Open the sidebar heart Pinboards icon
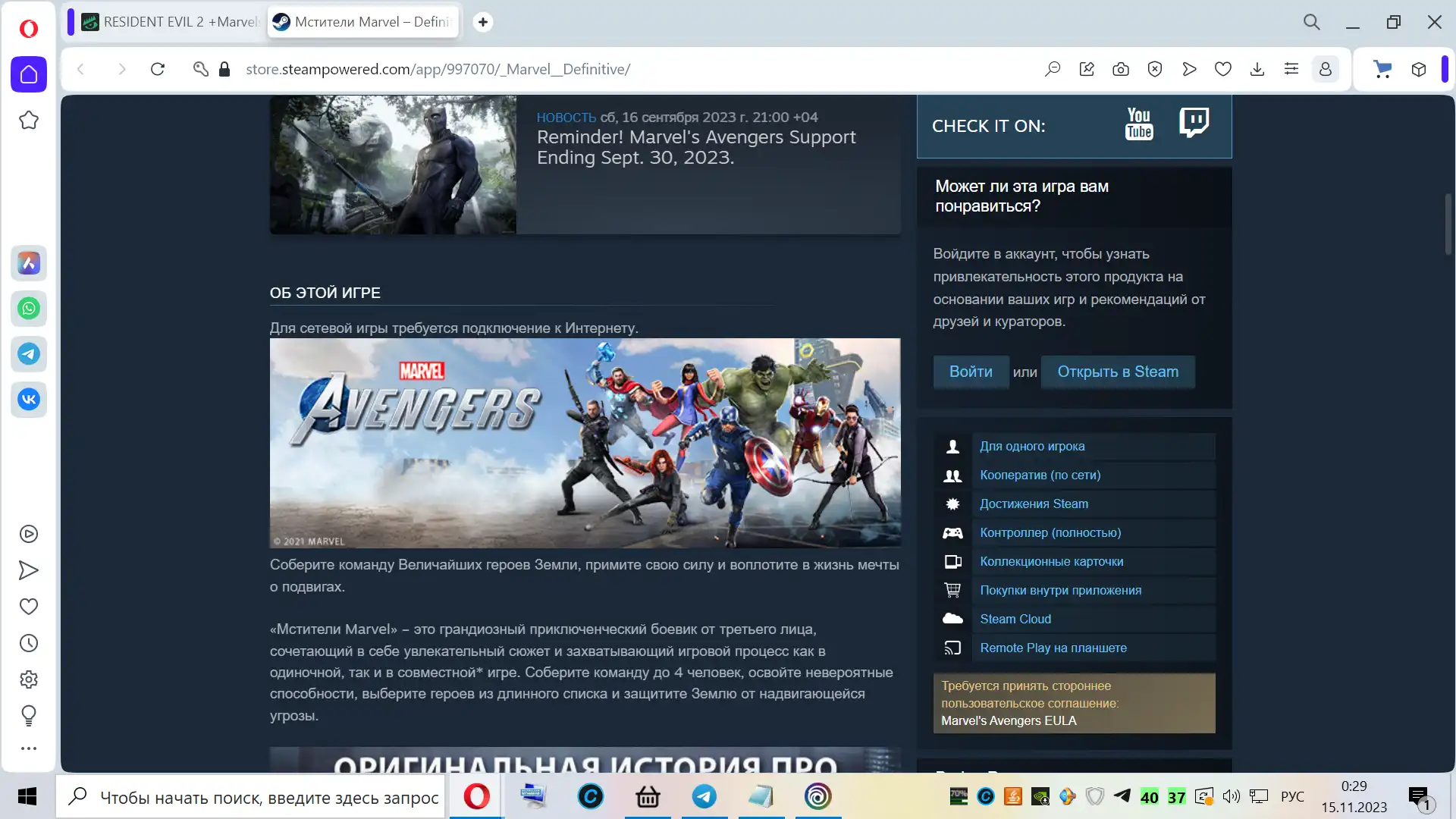 29,607
